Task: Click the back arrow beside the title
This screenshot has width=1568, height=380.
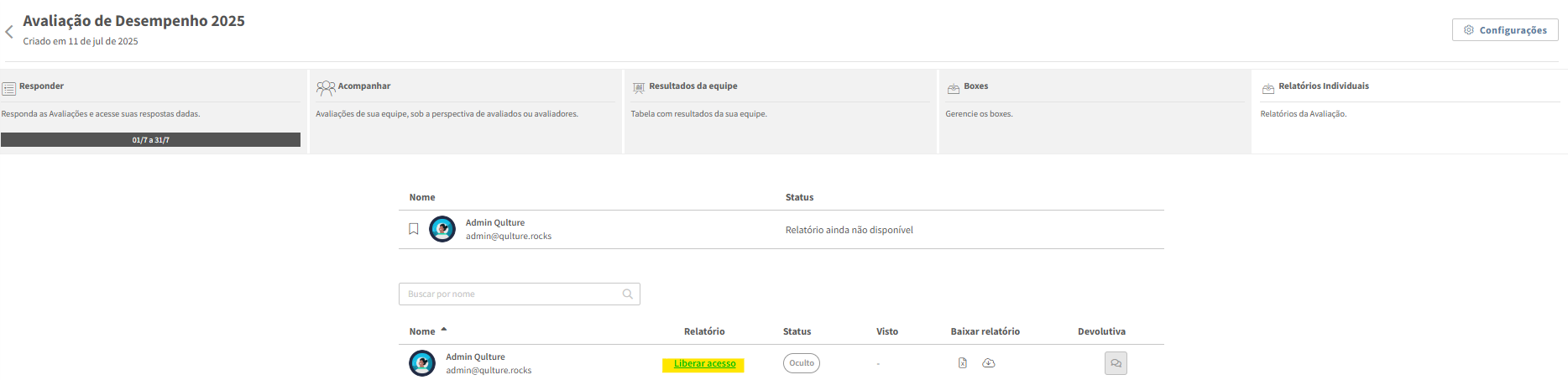Action: 9,32
